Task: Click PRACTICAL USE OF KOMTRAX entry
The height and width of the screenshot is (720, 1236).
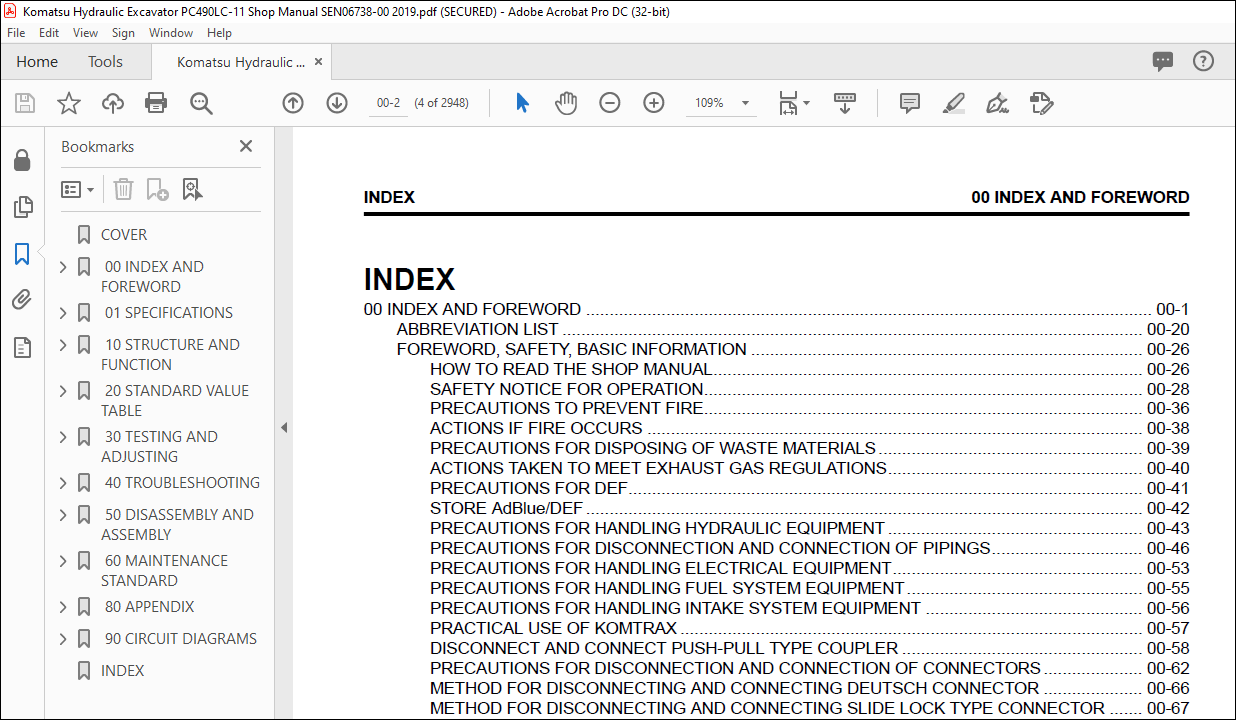Action: point(554,628)
